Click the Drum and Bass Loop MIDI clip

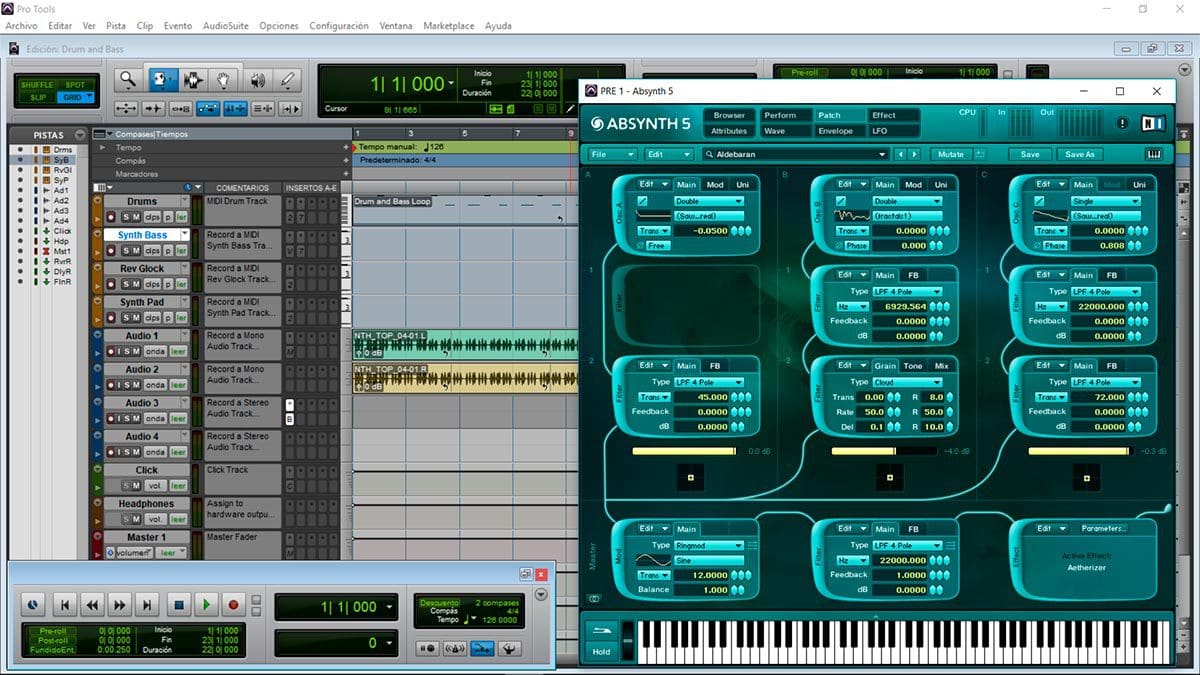coord(465,210)
